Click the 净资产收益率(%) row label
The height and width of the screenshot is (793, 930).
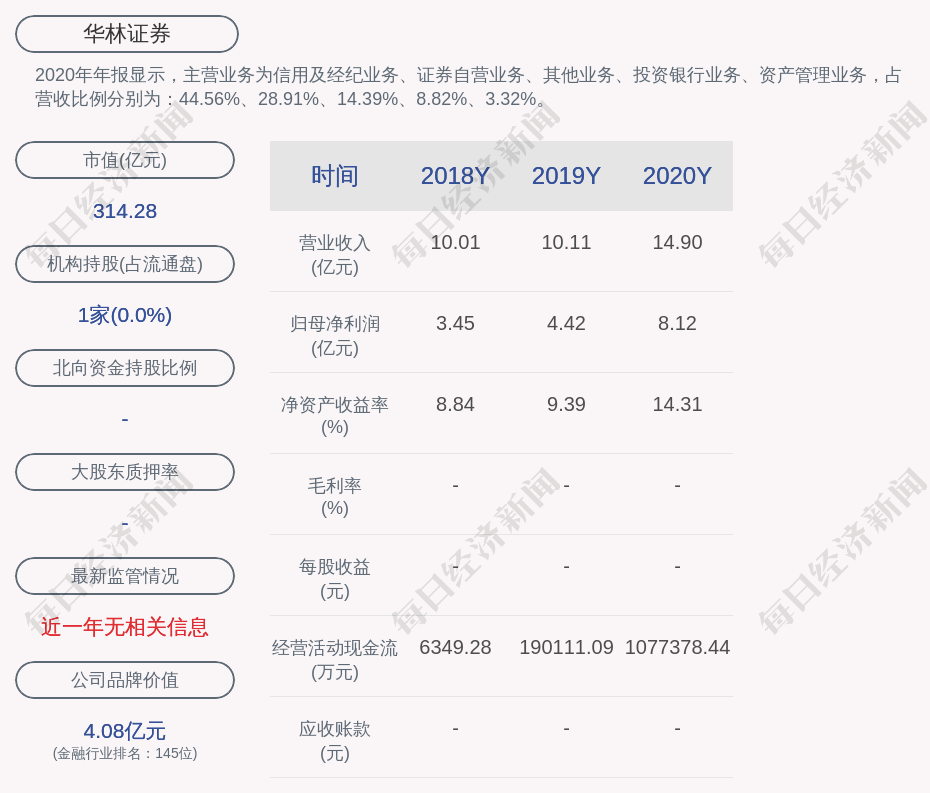[x=335, y=416]
